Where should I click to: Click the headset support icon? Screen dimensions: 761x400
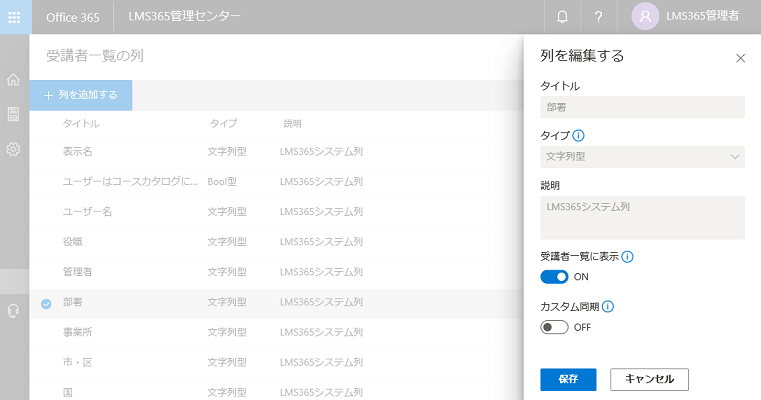click(x=14, y=311)
